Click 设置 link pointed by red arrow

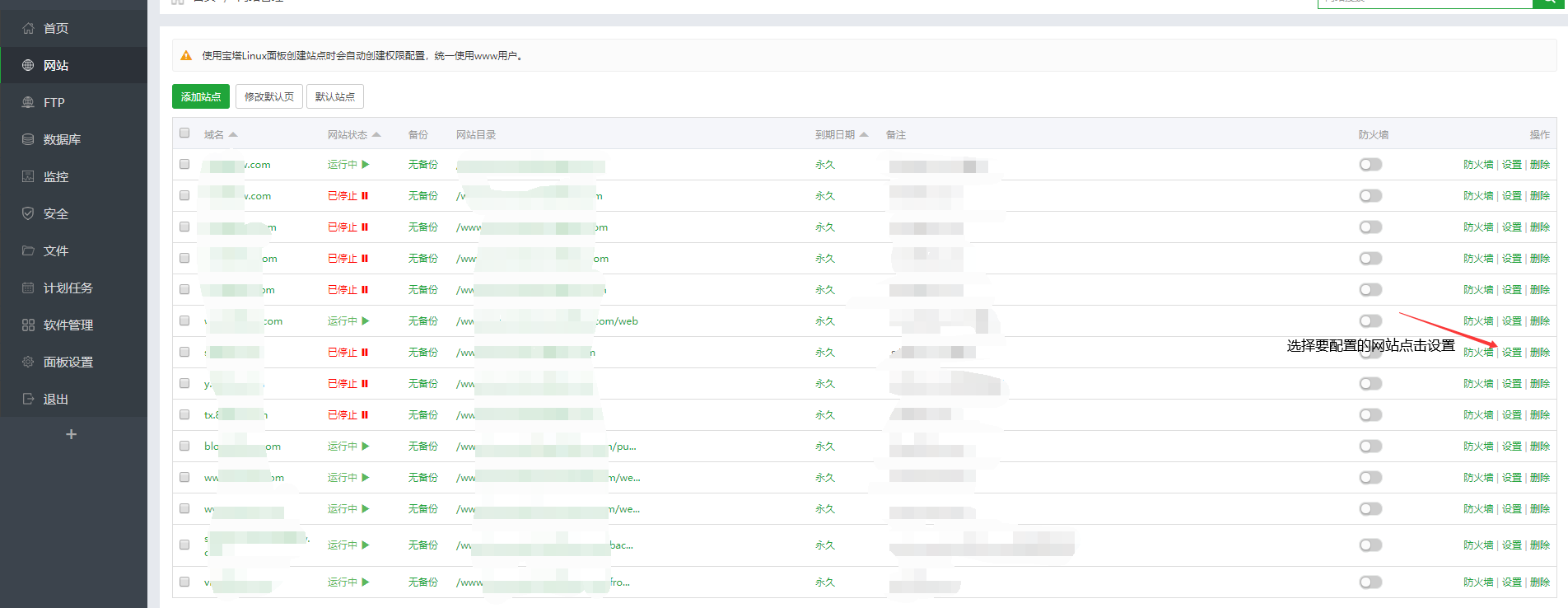1511,353
